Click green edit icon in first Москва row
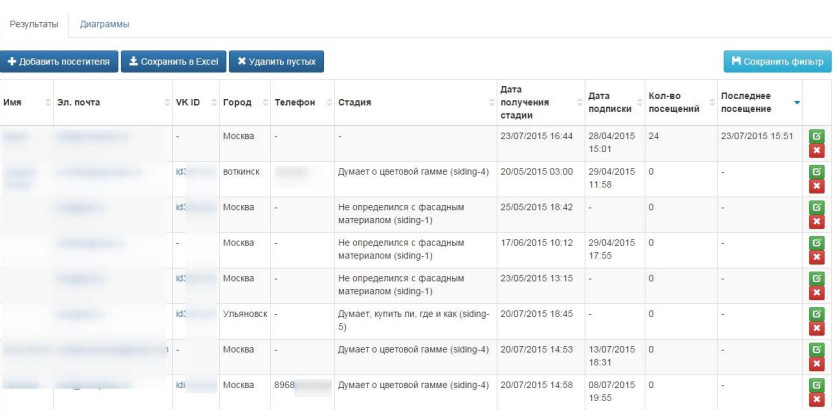This screenshot has width=837, height=410. [817, 136]
